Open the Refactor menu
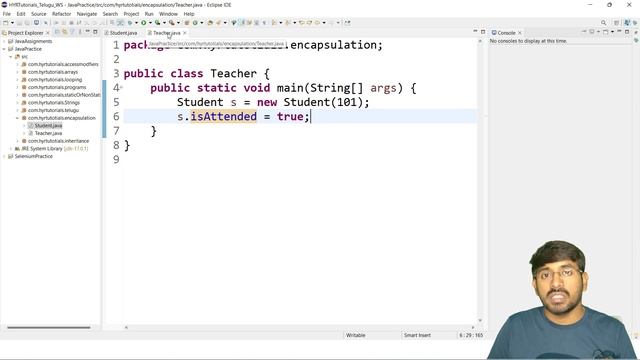 pyautogui.click(x=62, y=14)
